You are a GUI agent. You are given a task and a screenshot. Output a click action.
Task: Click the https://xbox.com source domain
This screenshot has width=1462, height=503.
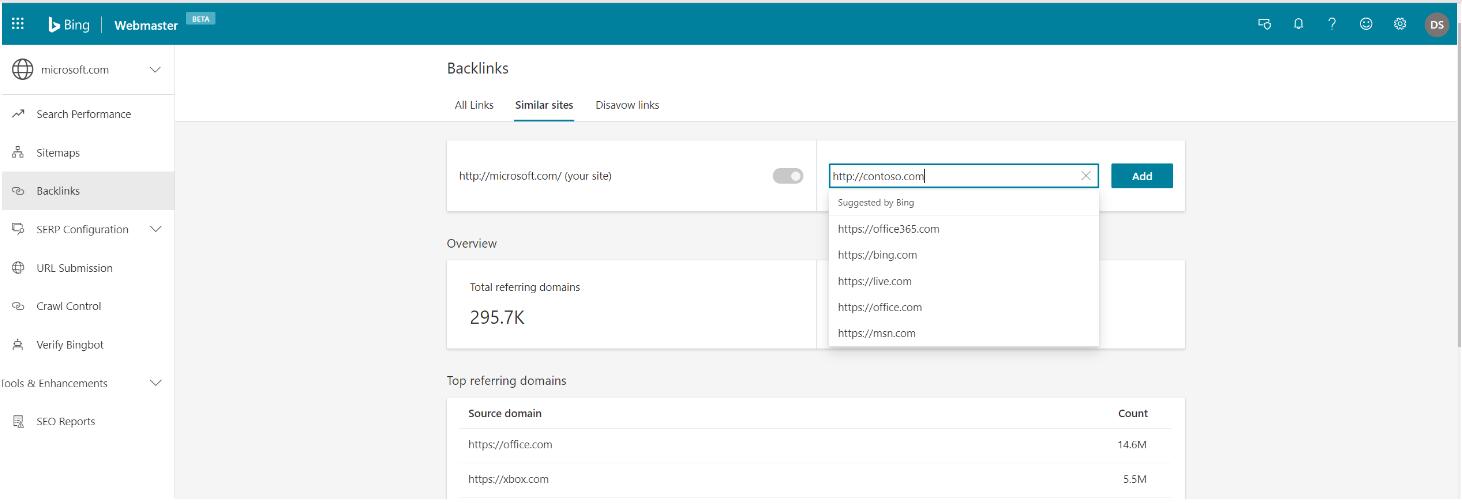[508, 479]
